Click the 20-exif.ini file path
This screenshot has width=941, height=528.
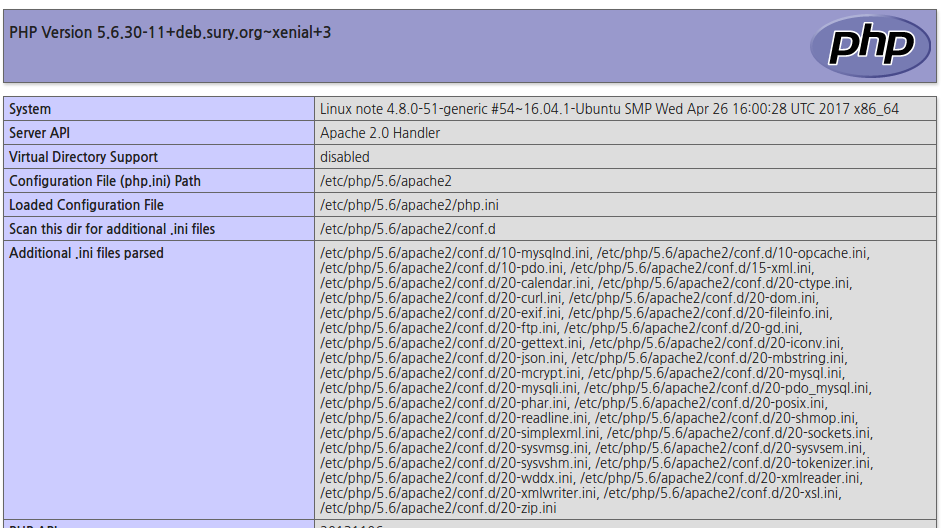click(x=440, y=313)
